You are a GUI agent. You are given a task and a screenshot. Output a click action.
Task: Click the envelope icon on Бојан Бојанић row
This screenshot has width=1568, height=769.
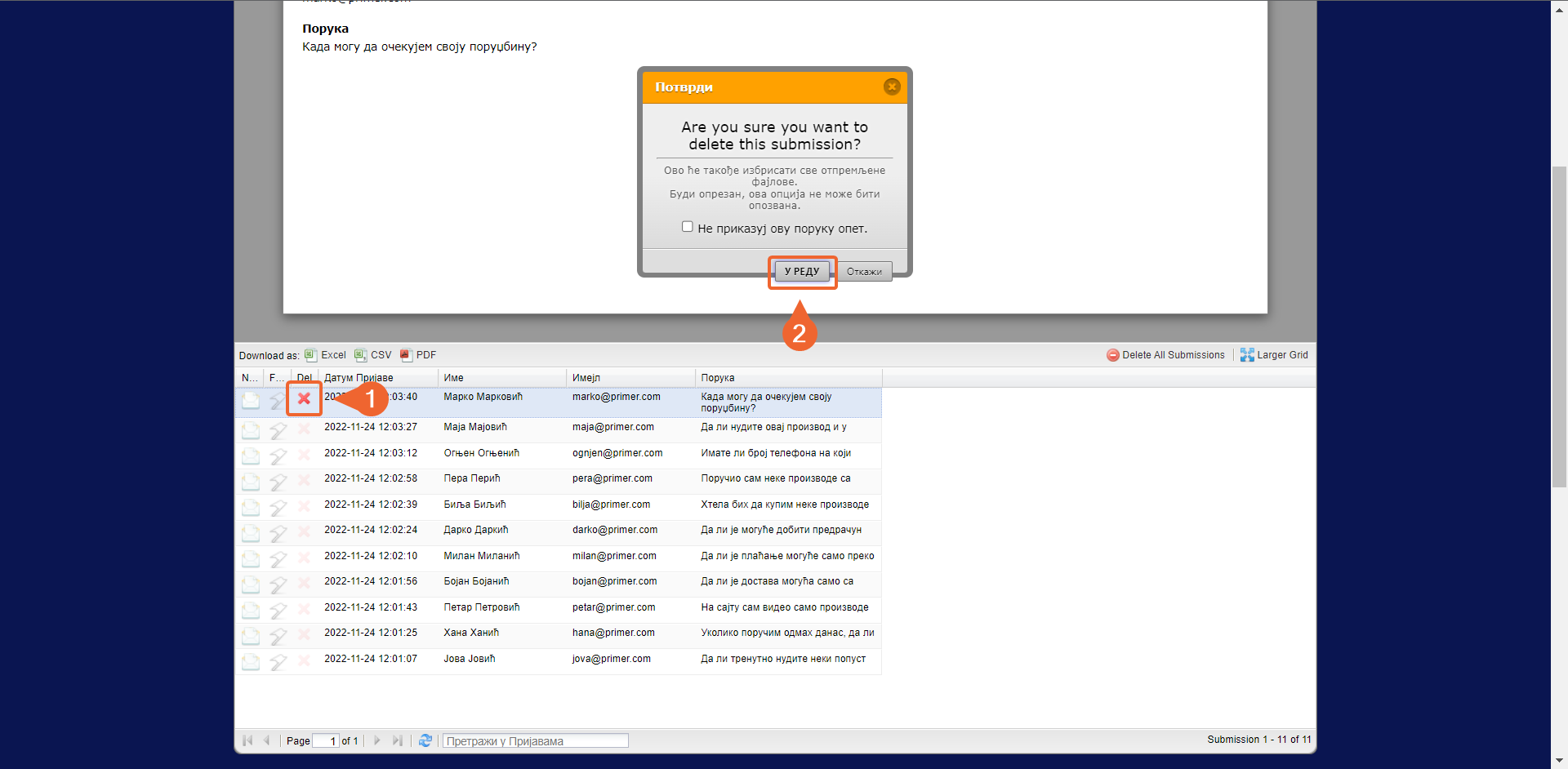[x=251, y=585]
